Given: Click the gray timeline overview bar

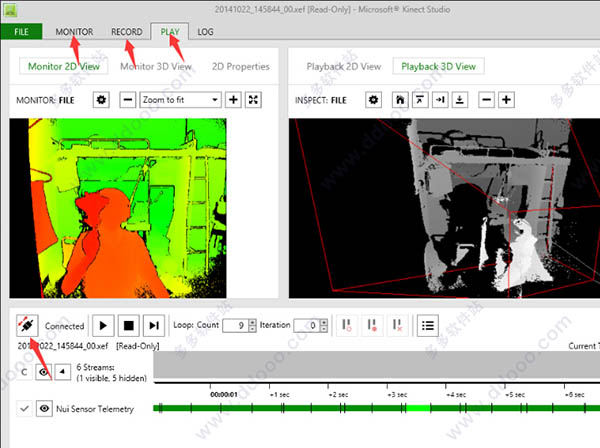Looking at the screenshot, I should pos(377,365).
